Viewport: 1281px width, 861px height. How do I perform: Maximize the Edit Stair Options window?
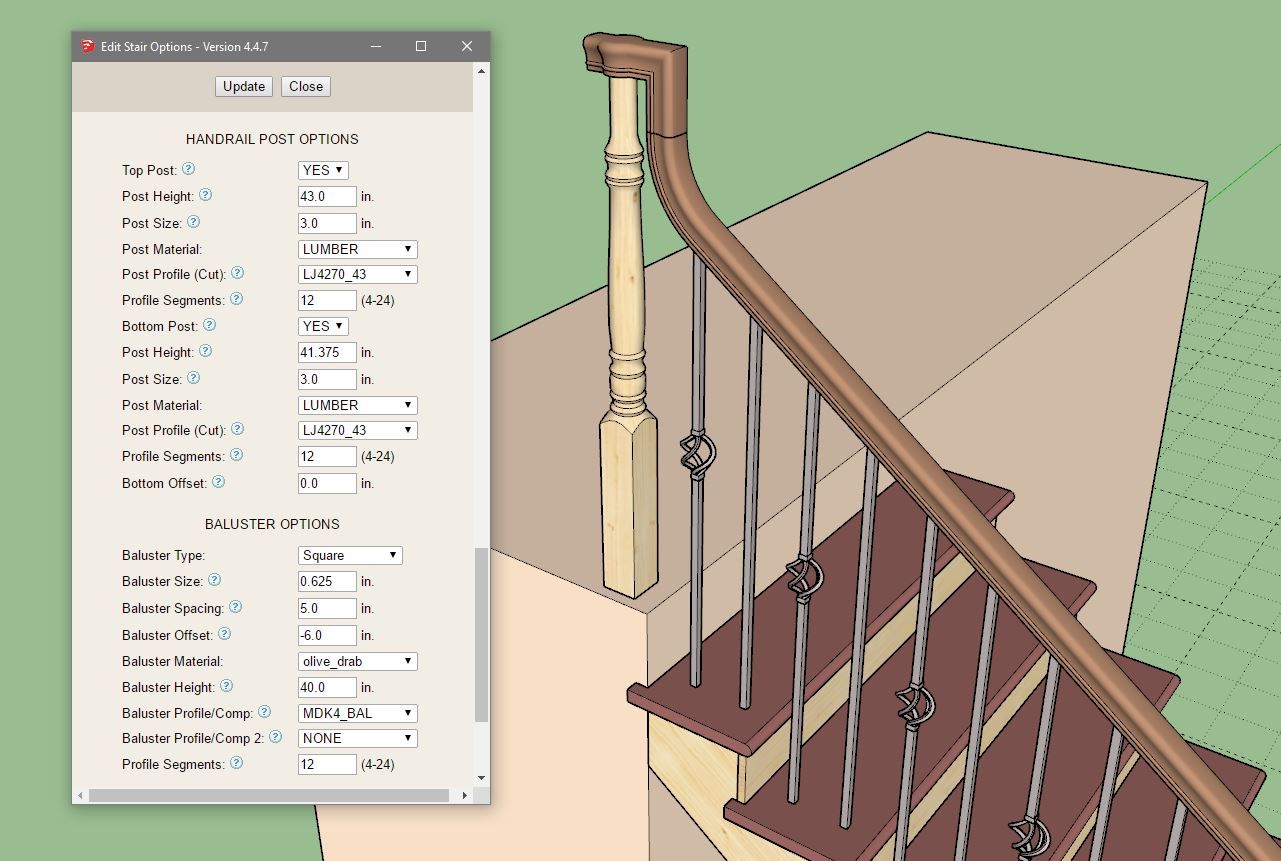click(421, 46)
